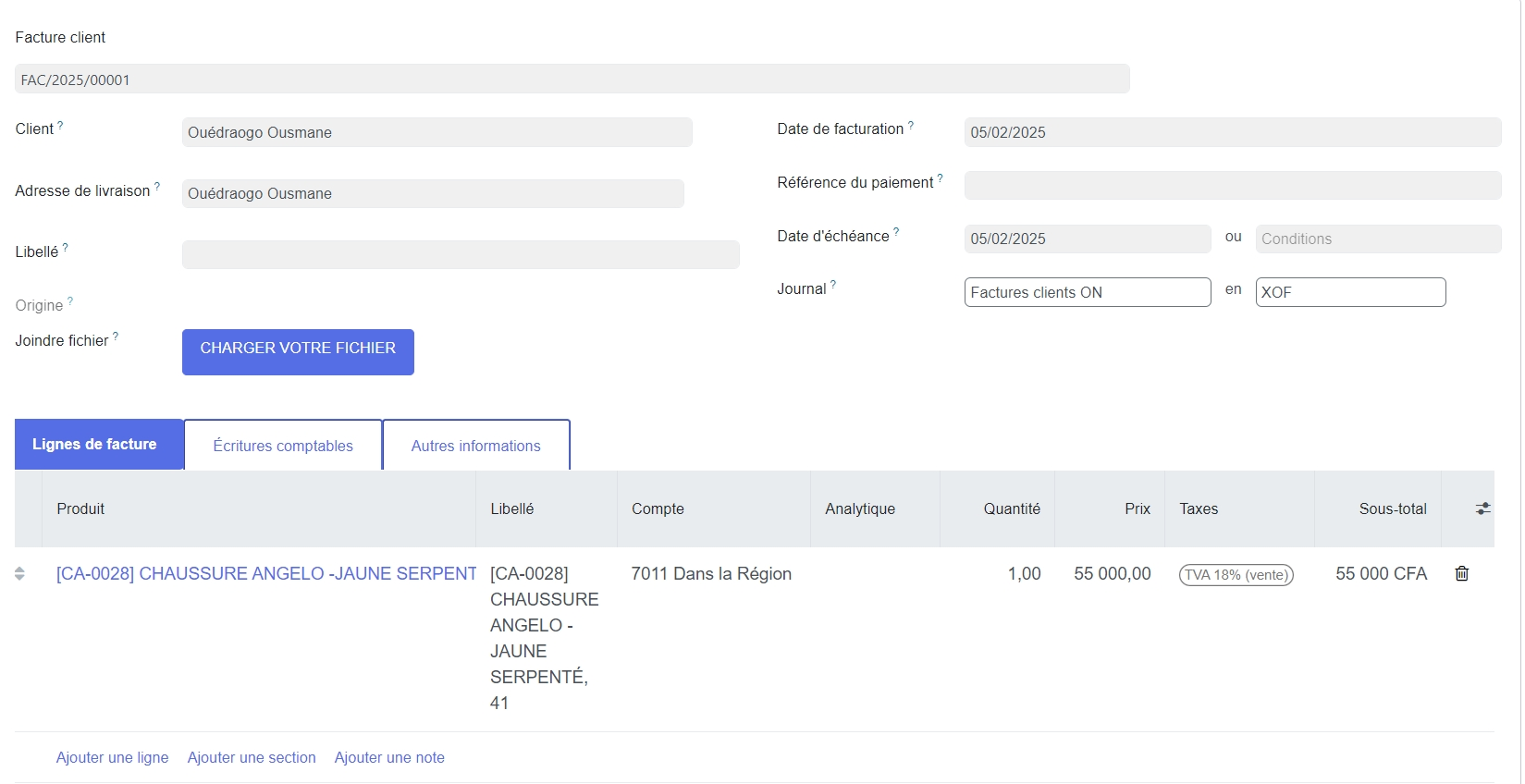Delete the invoice line with trash icon
The height and width of the screenshot is (784, 1525).
(1461, 574)
